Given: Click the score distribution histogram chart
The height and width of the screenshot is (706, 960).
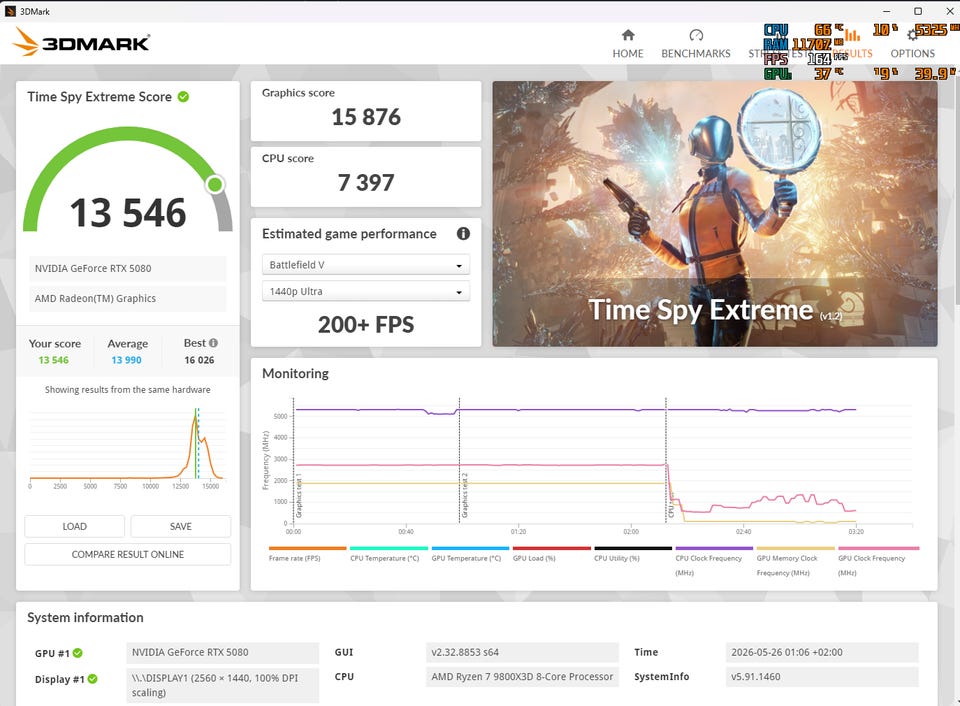Looking at the screenshot, I should [127, 448].
